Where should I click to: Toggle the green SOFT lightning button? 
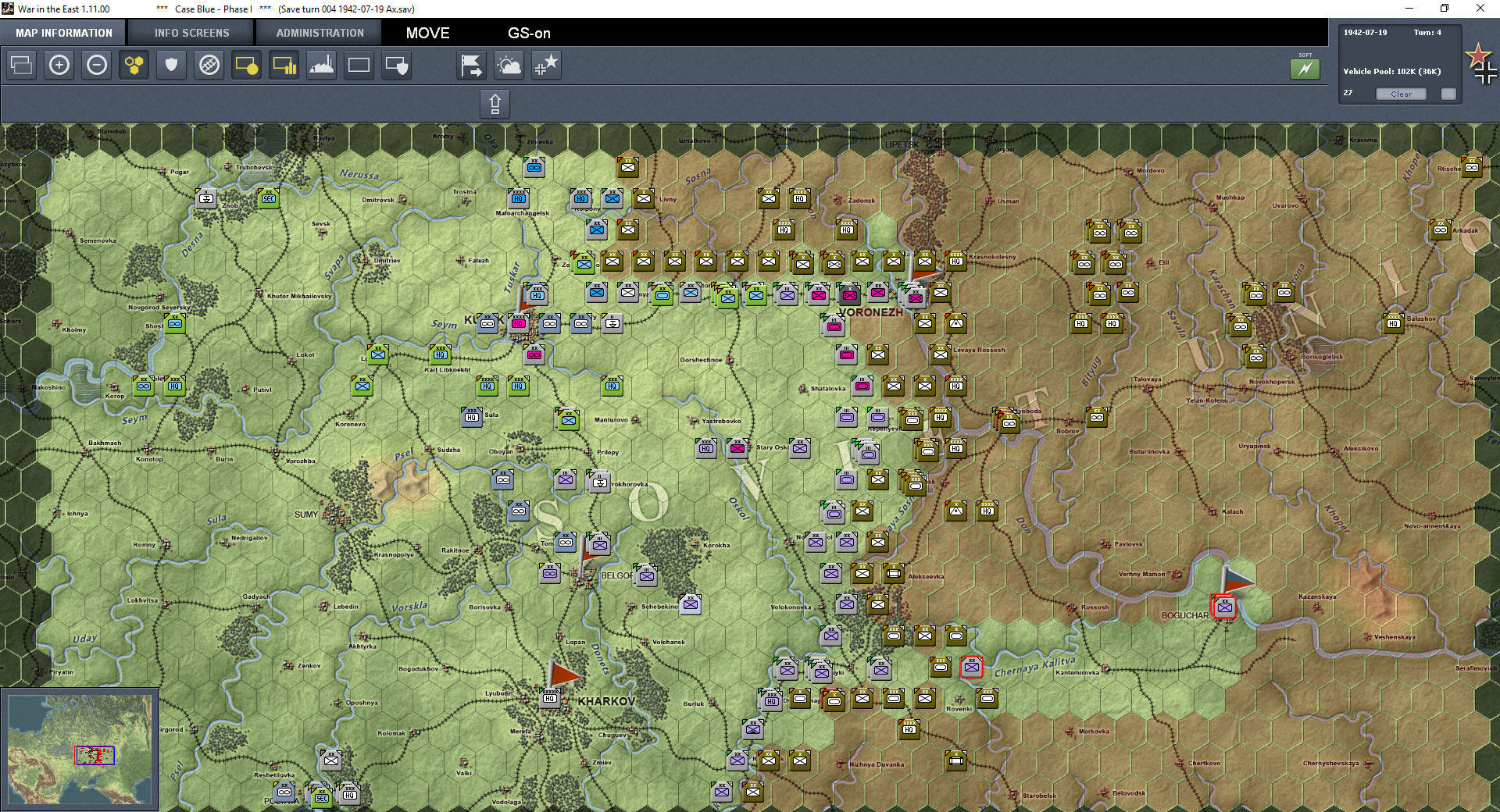tap(1305, 69)
